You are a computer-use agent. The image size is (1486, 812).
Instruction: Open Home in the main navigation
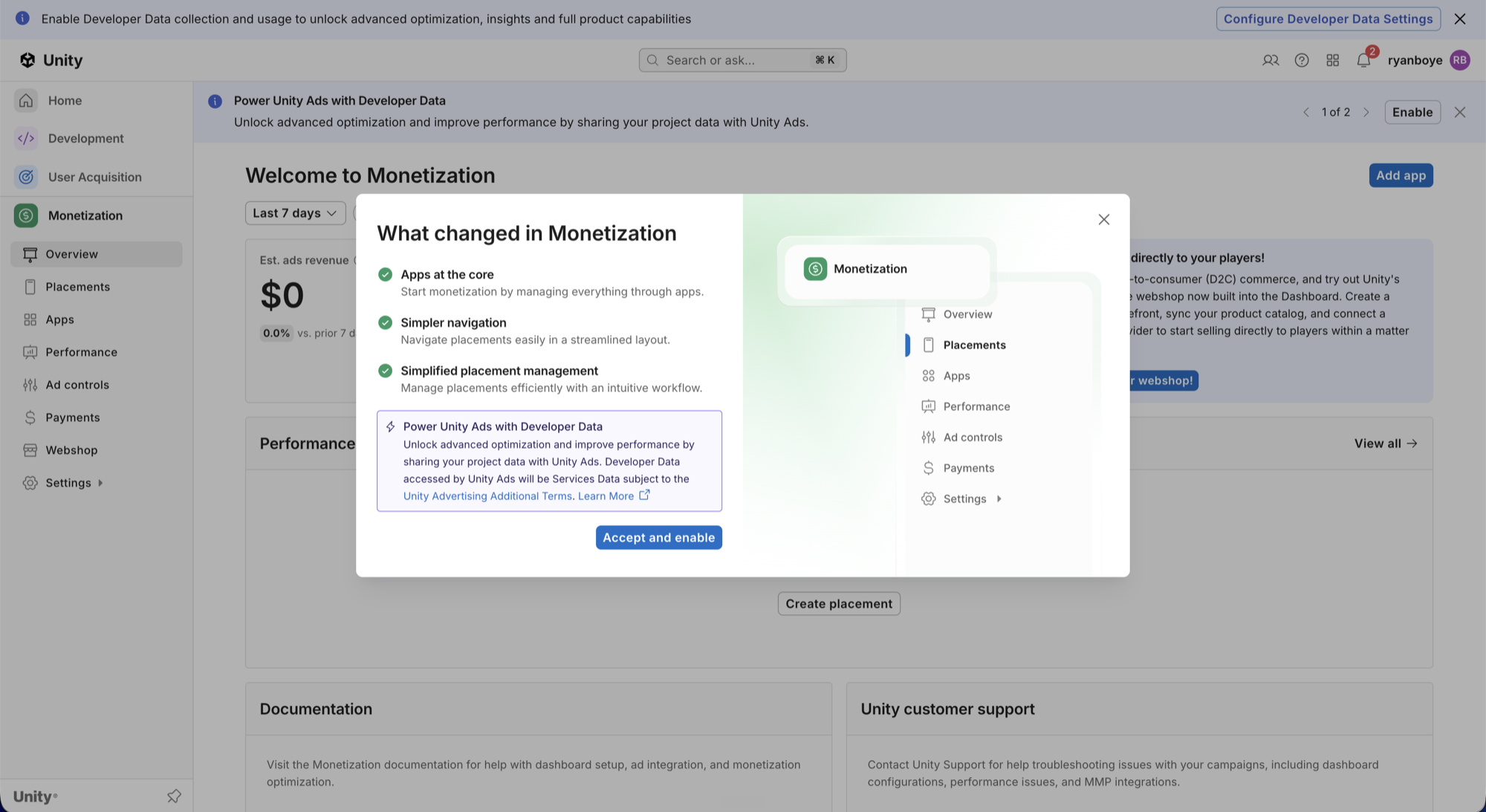96,100
